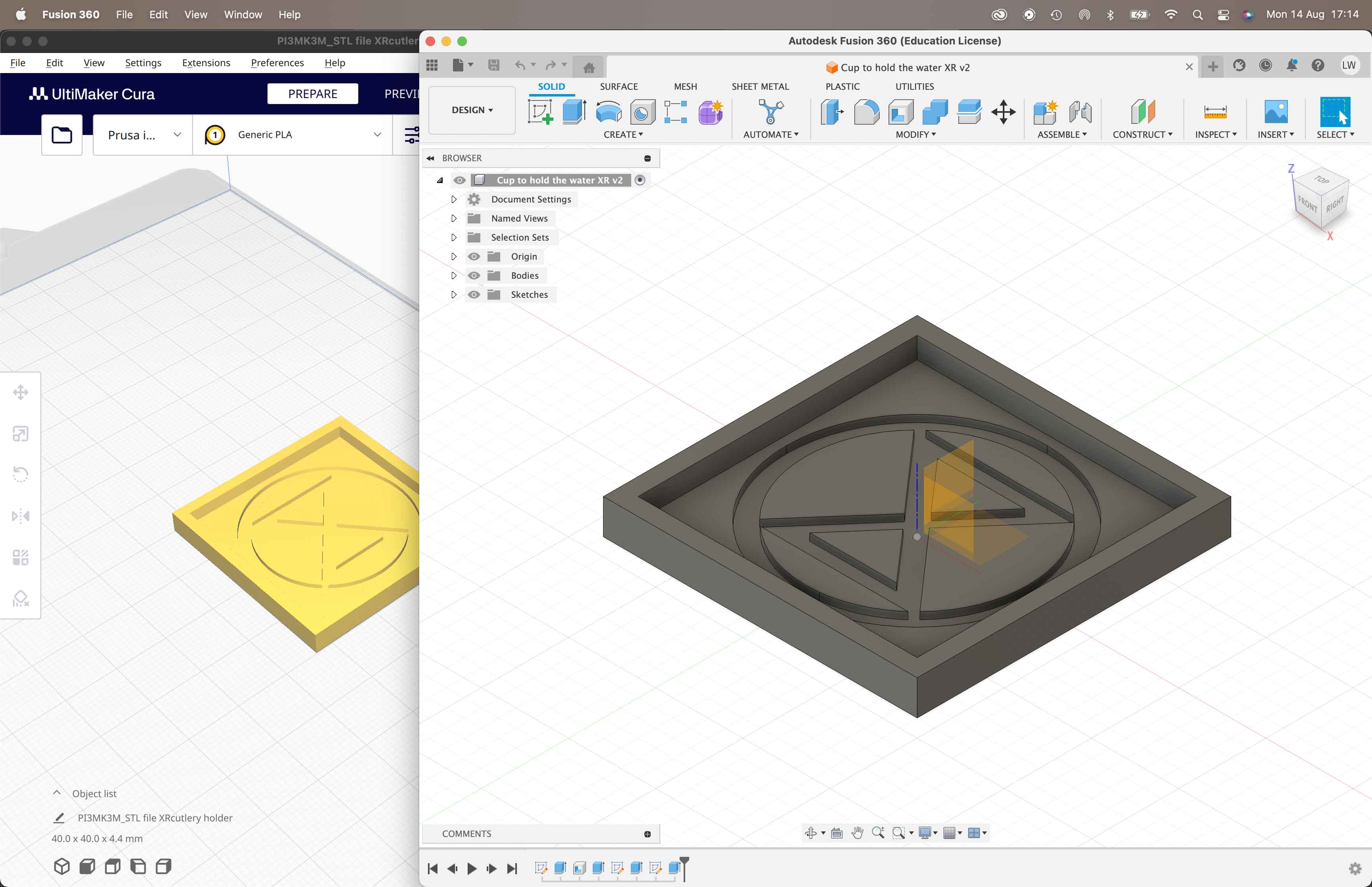
Task: Click the New Component icon
Action: click(x=1046, y=111)
